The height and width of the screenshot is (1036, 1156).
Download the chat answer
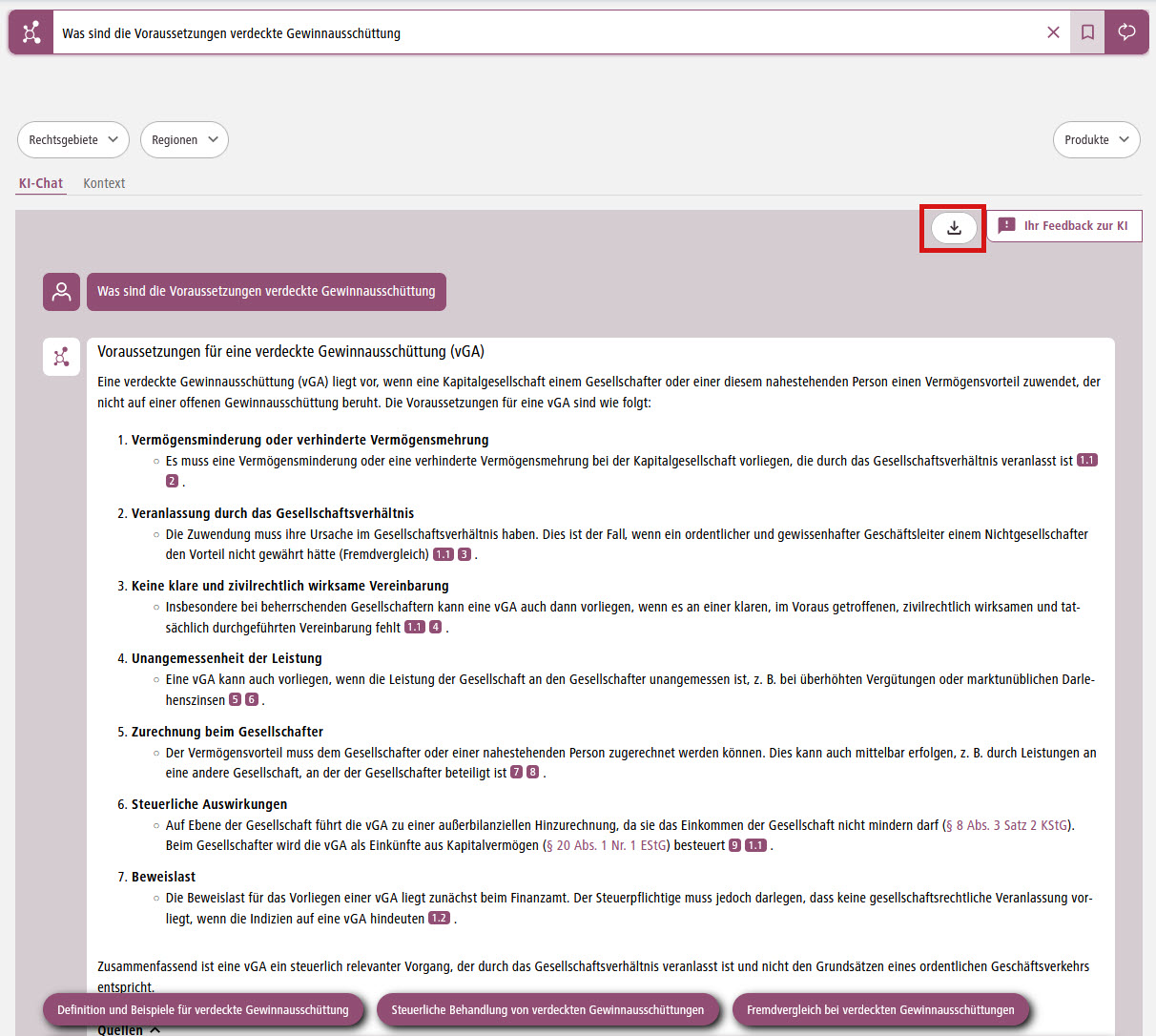[954, 227]
